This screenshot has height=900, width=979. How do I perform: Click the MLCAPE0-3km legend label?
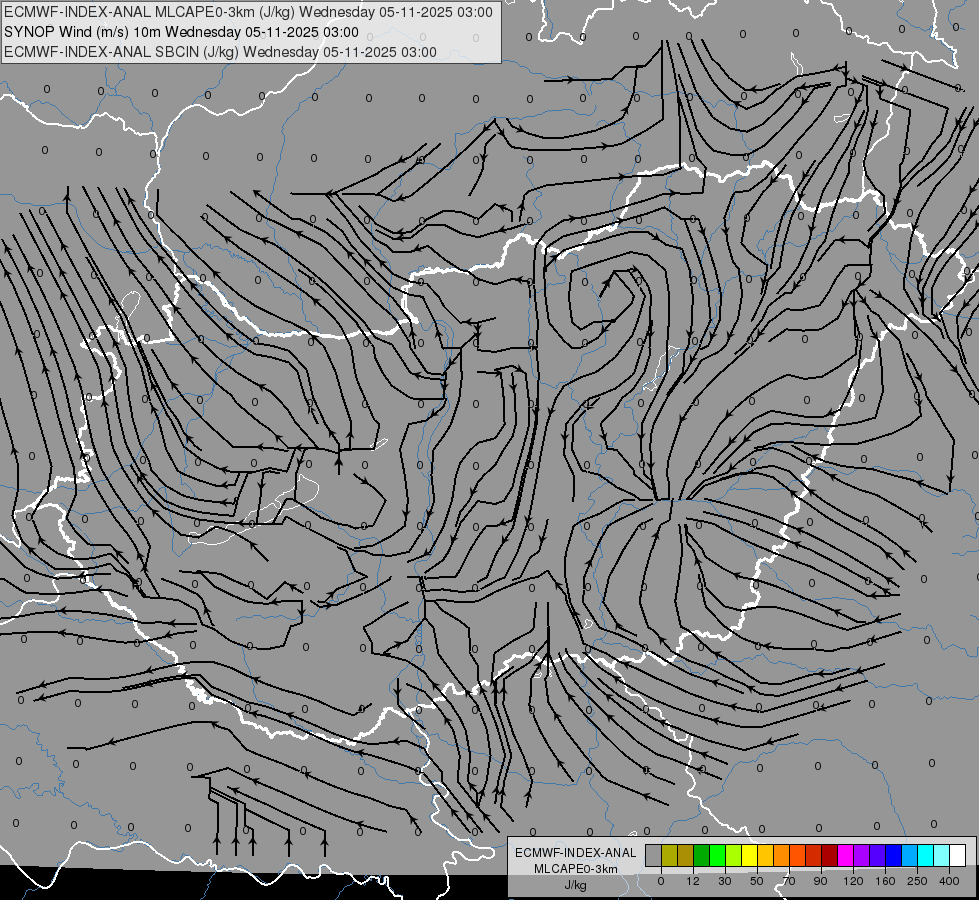[576, 869]
